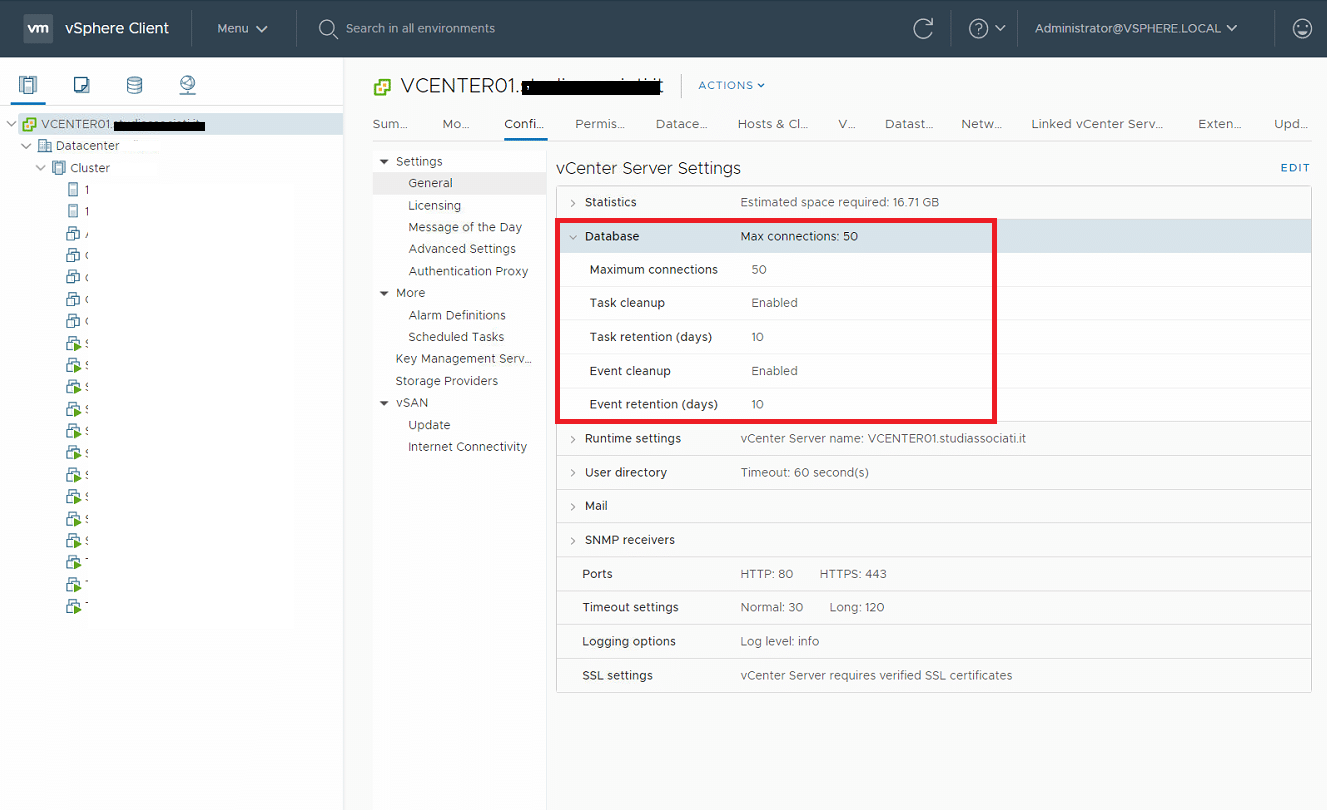1327x810 pixels.
Task: Expand the Runtime settings row
Action: tap(573, 439)
